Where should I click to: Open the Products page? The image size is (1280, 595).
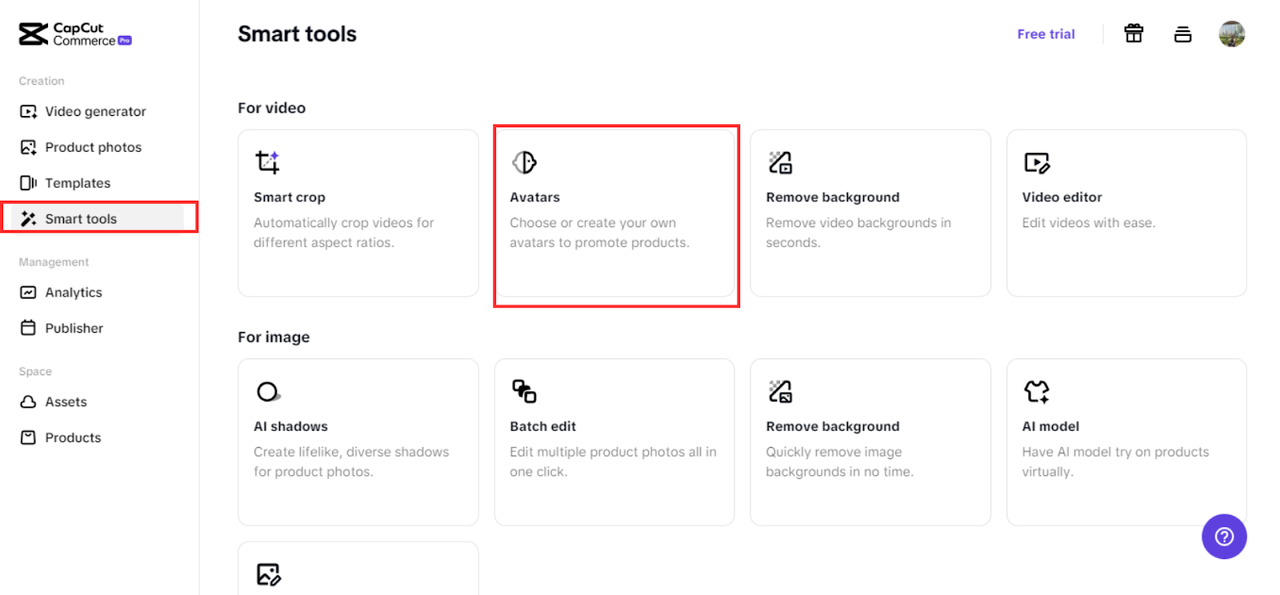click(73, 438)
